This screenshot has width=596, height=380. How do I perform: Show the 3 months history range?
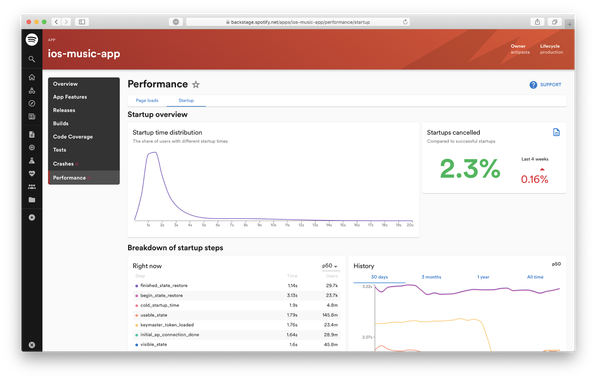coord(431,277)
